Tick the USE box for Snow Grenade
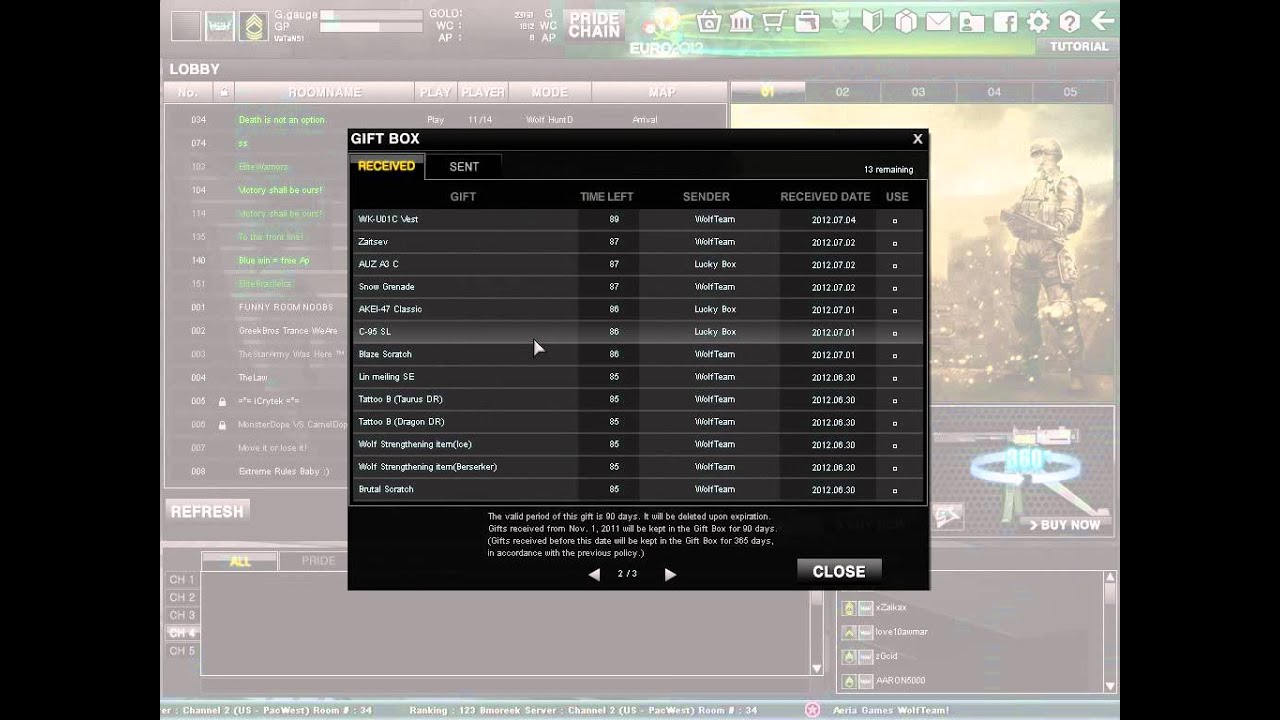1280x720 pixels. 894,288
